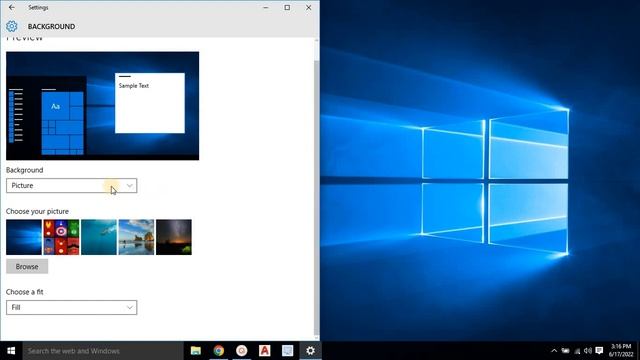Click the Settings gear icon on taskbar
This screenshot has width=640, height=360.
click(x=310, y=351)
